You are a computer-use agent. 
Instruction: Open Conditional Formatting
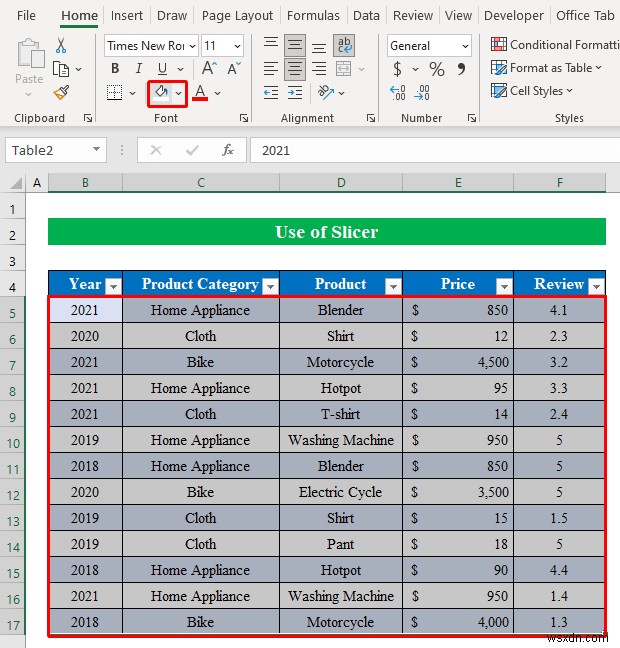pos(555,45)
